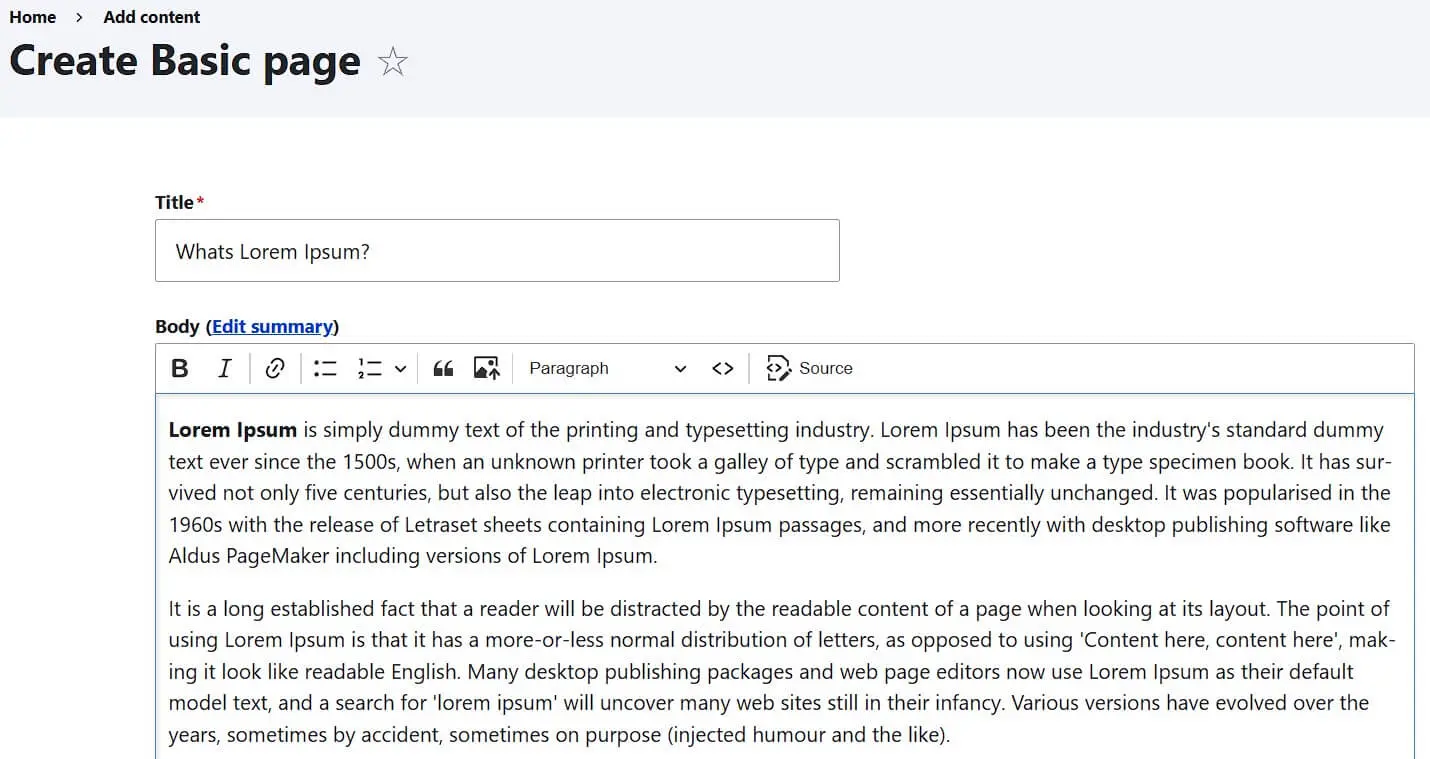Collapse the Paragraph style menu chevron

pyautogui.click(x=680, y=368)
